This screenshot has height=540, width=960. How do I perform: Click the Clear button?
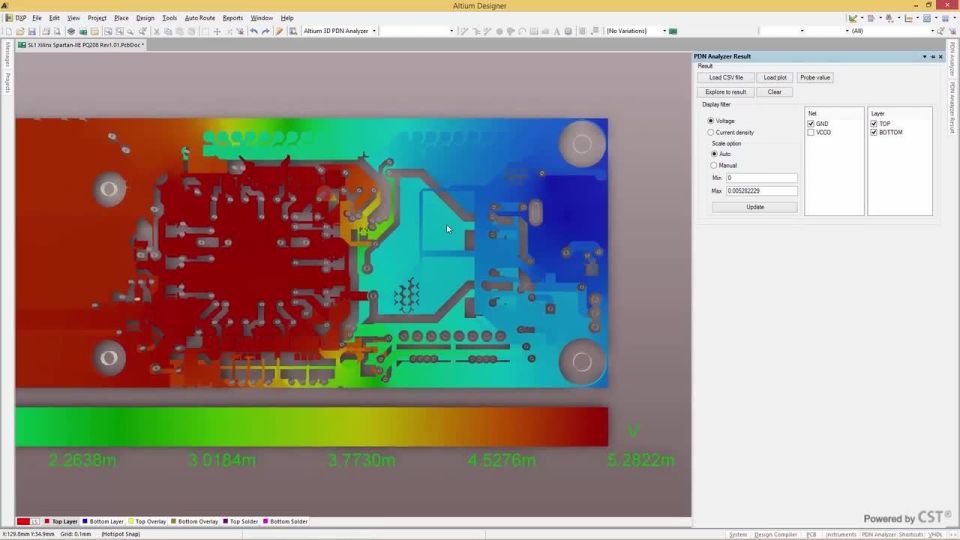point(774,92)
